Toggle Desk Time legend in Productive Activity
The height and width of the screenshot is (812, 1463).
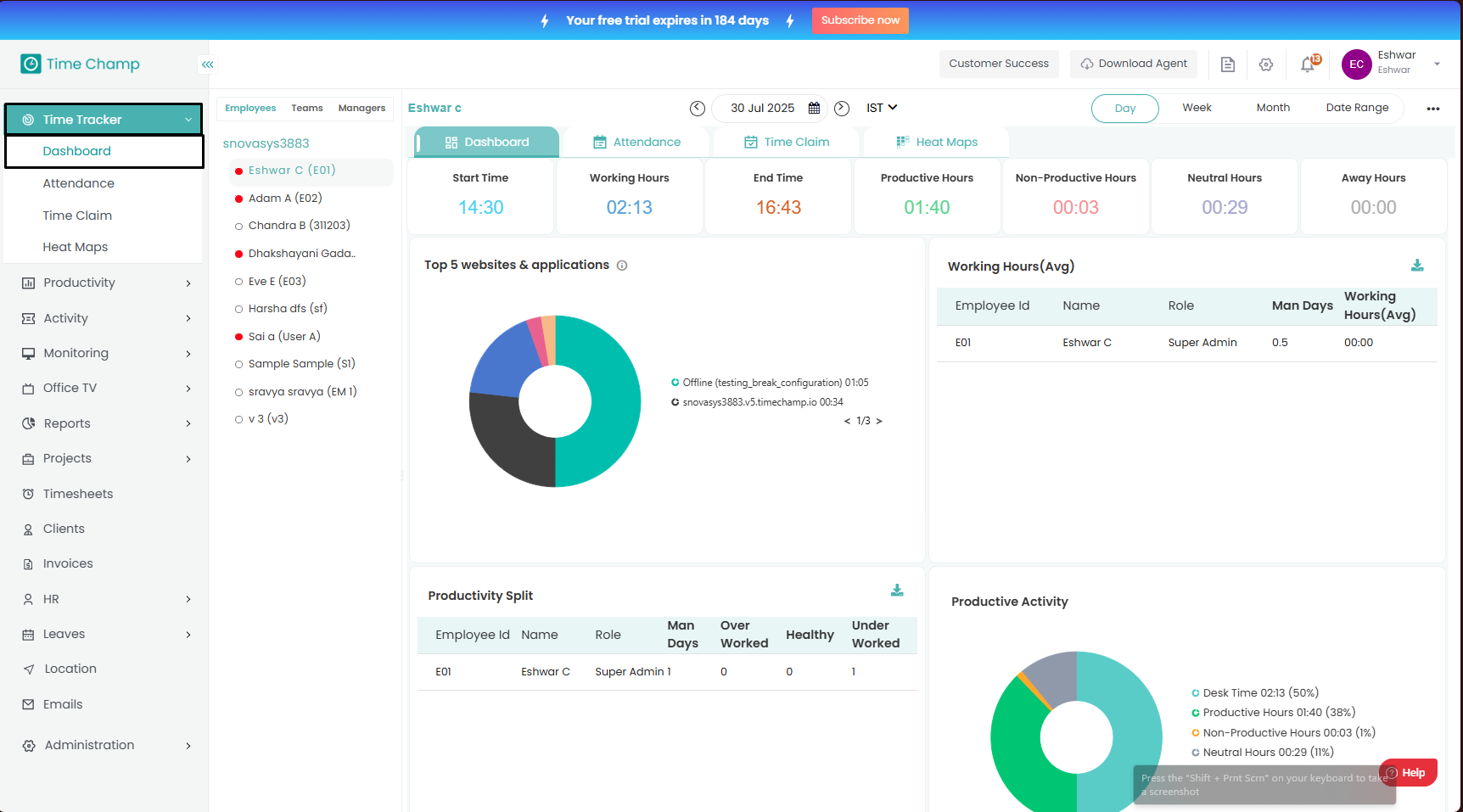point(1259,693)
